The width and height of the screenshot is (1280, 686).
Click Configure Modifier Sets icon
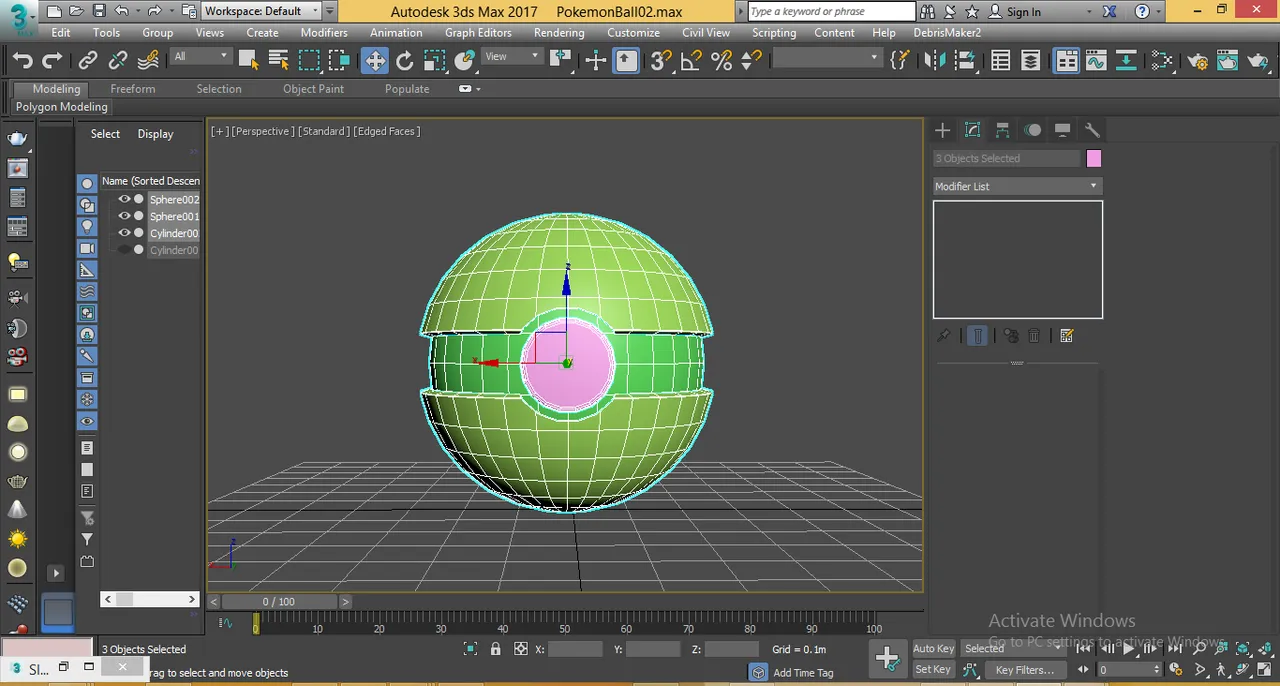click(x=1066, y=336)
